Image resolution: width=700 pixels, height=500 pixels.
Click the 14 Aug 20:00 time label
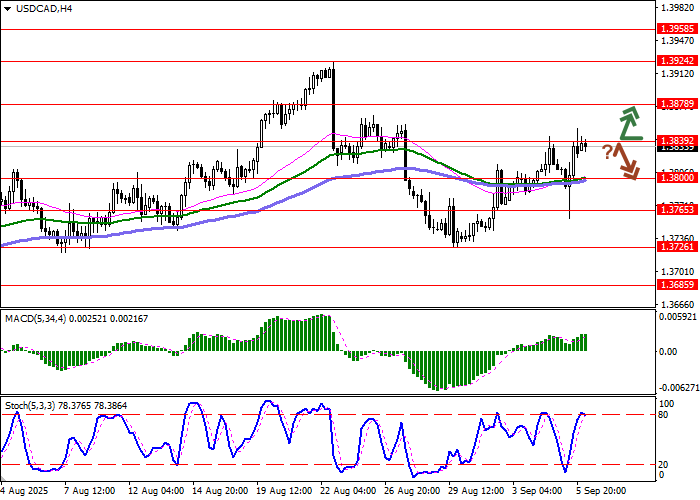pyautogui.click(x=220, y=491)
